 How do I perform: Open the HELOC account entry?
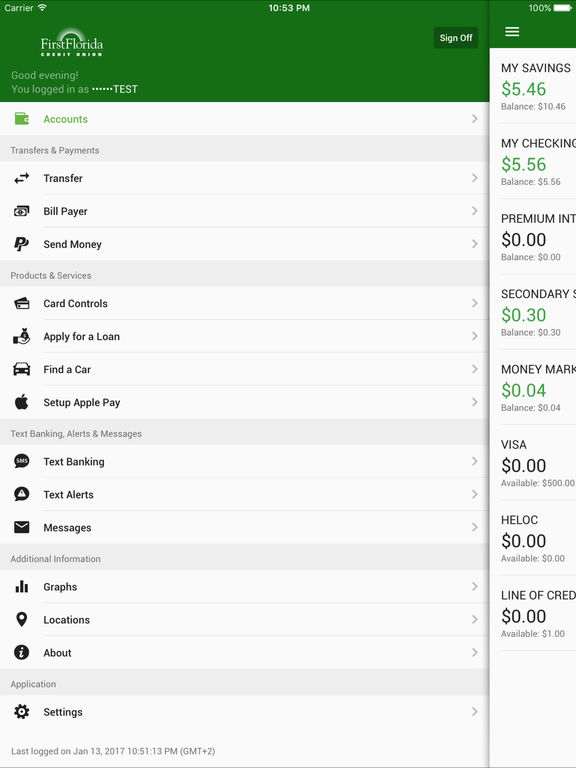click(x=533, y=538)
